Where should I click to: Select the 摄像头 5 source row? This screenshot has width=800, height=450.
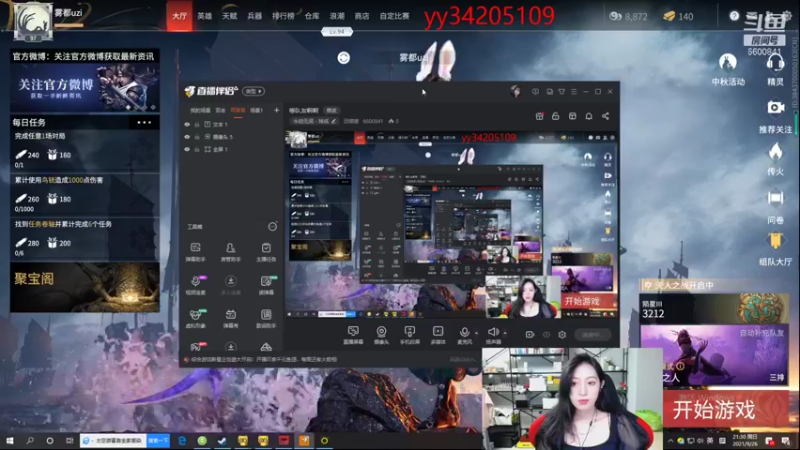[x=231, y=137]
